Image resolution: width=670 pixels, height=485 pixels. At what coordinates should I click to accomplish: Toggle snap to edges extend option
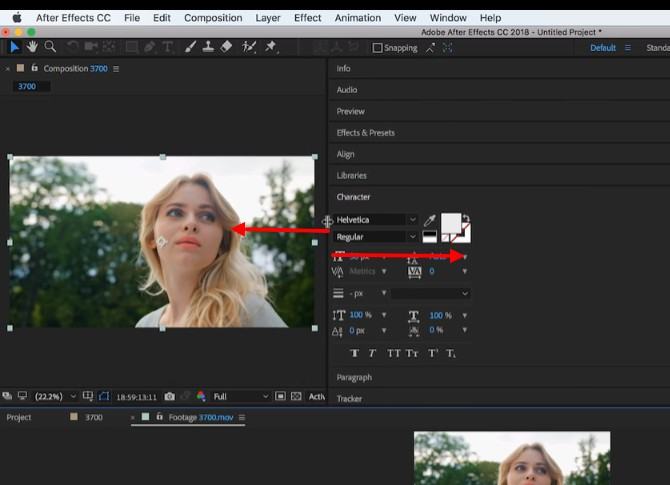(430, 48)
